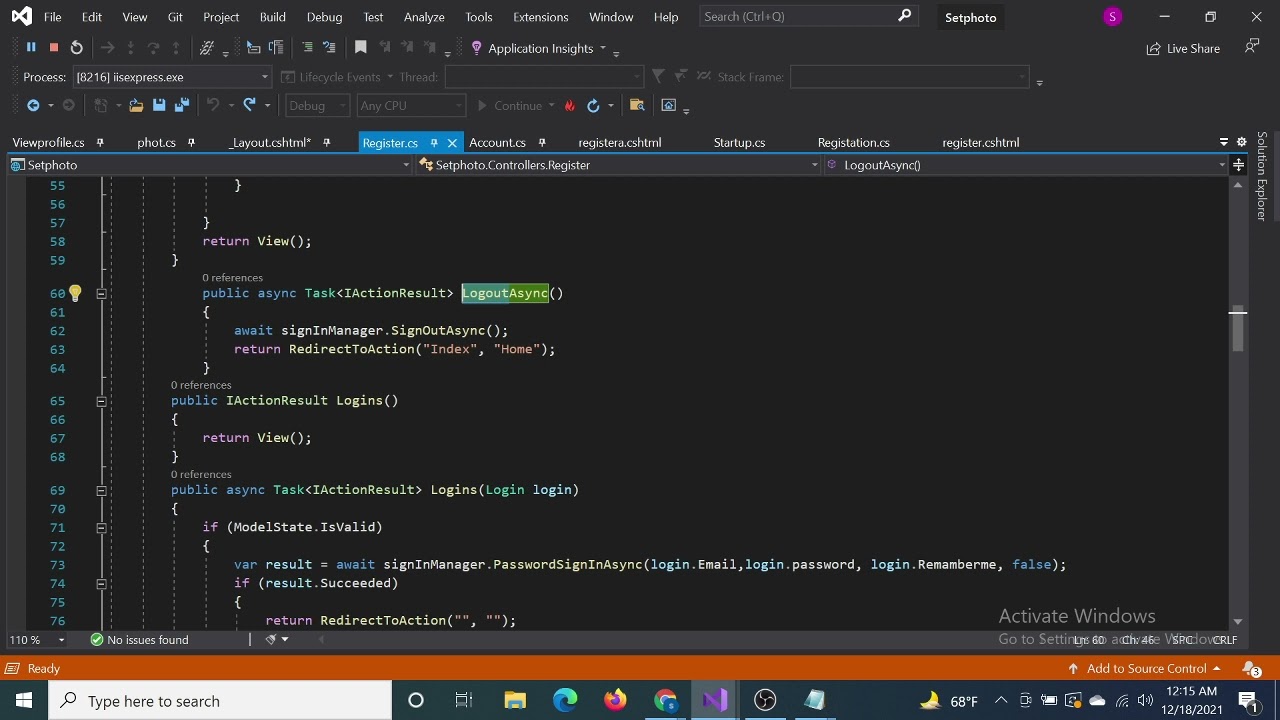Switch to the Startup.cs tab
Screen dimensions: 1280x720
(739, 143)
